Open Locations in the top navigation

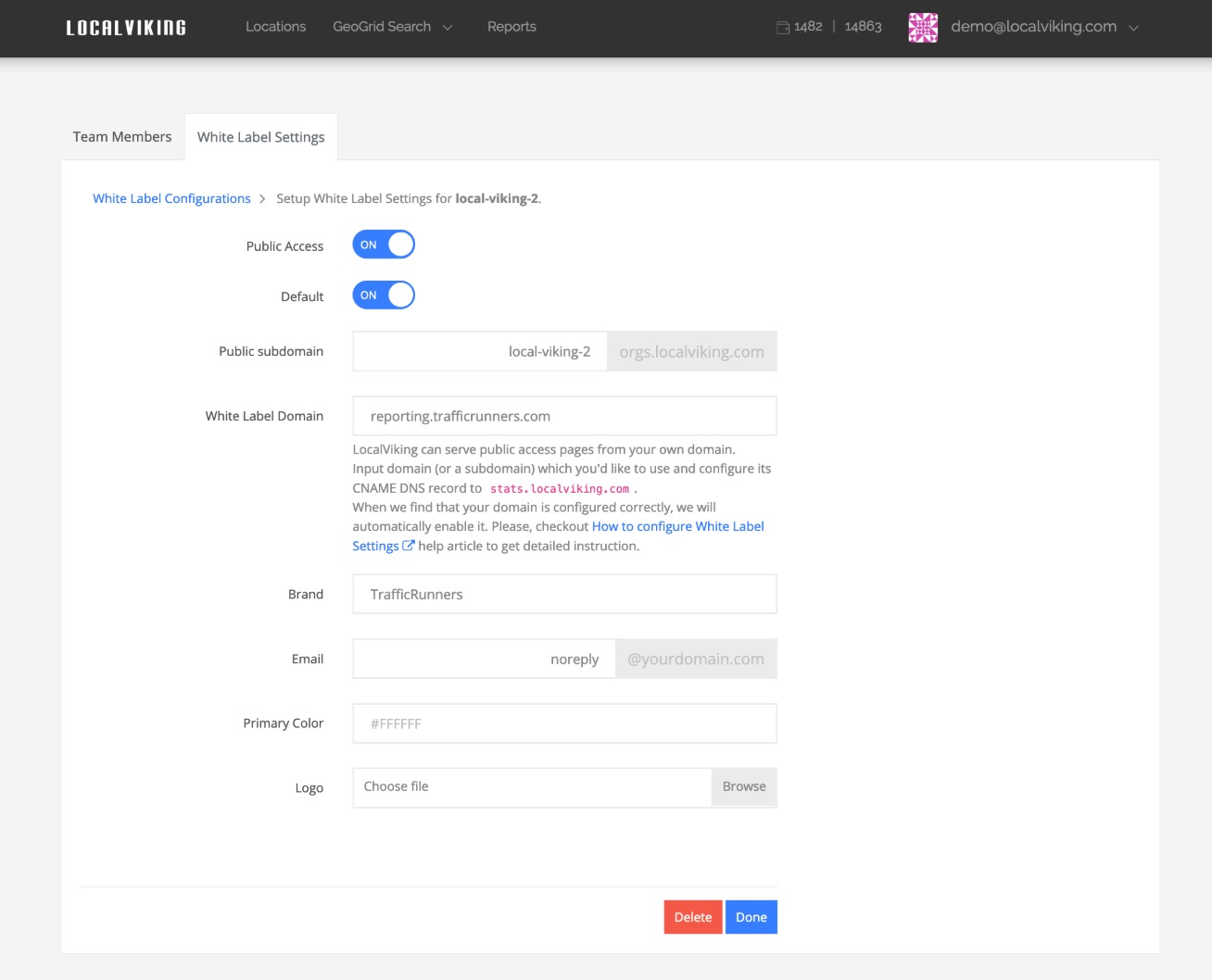click(275, 27)
